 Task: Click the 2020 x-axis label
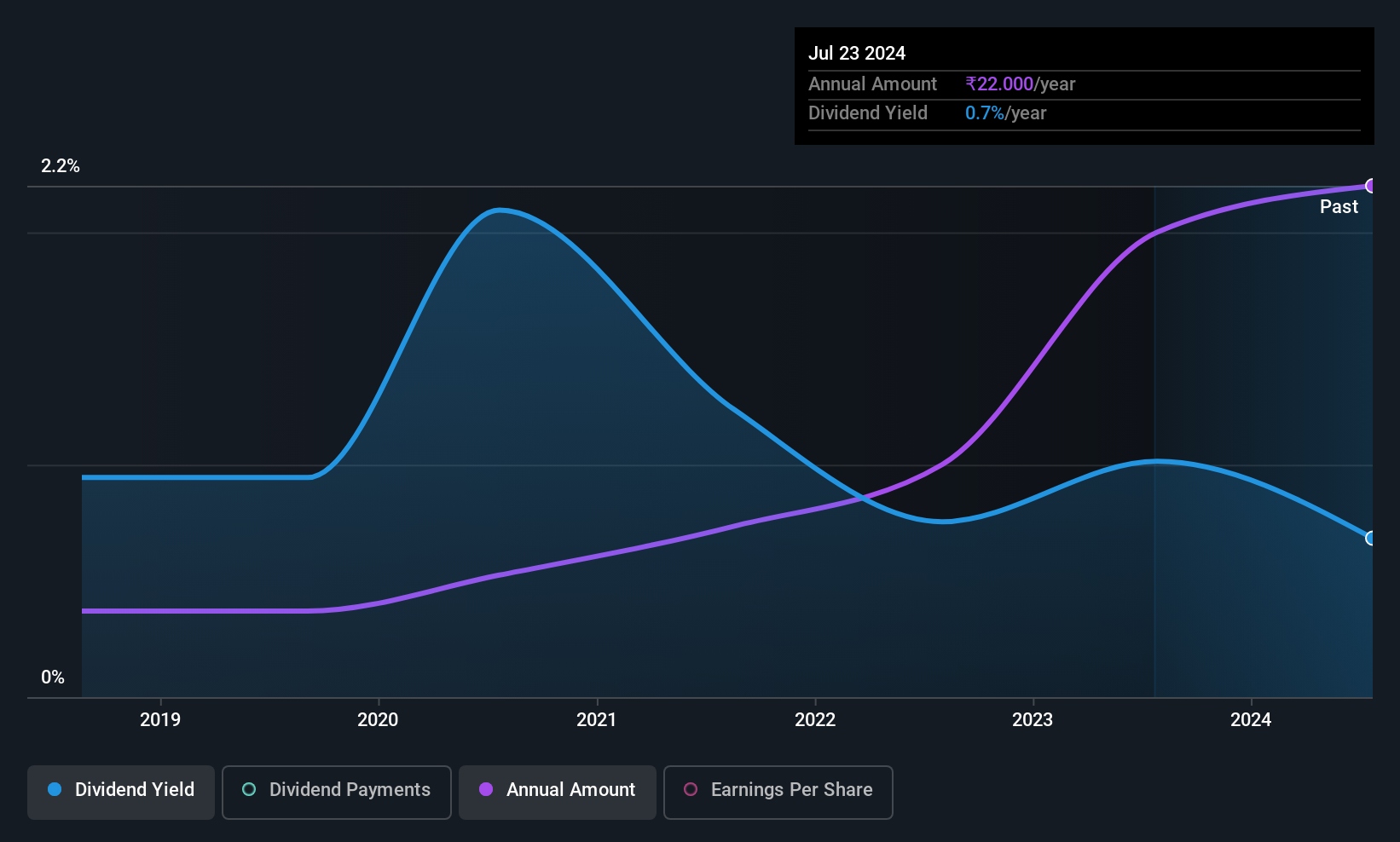tap(378, 720)
